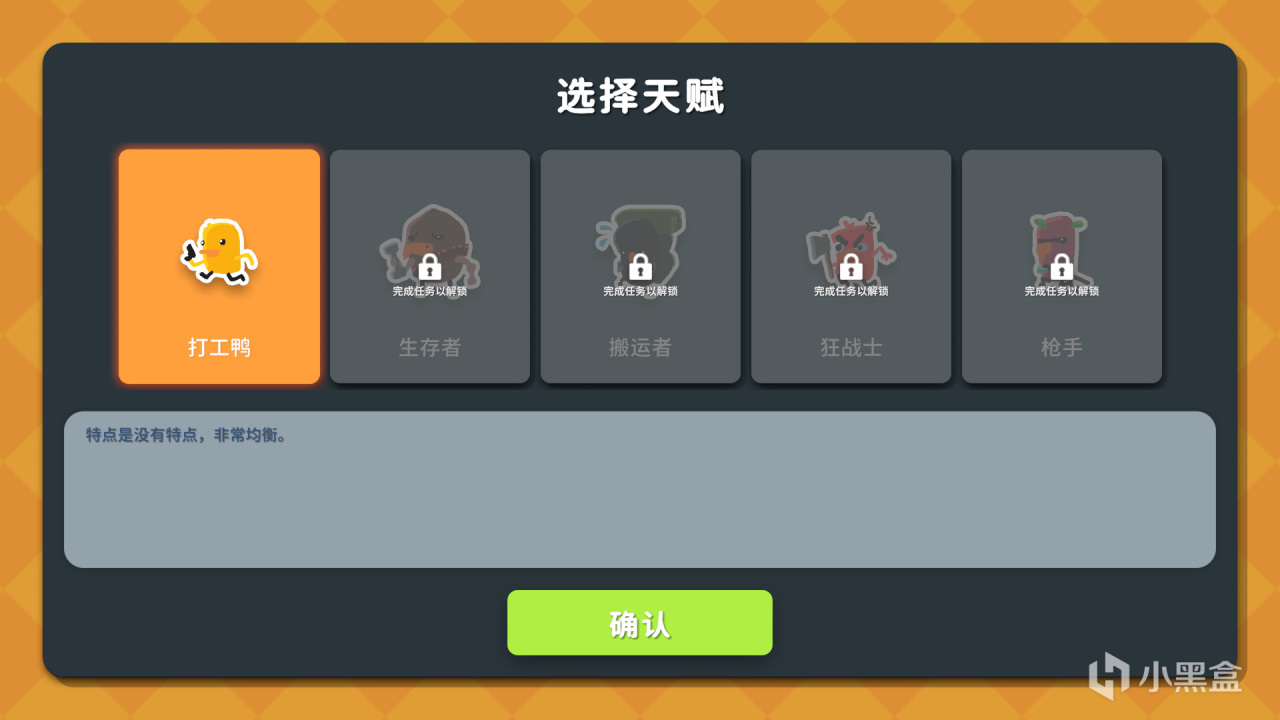The height and width of the screenshot is (720, 1280).
Task: Click 完成任务以解锁 text under 搬运者 lock
Action: pyautogui.click(x=640, y=292)
